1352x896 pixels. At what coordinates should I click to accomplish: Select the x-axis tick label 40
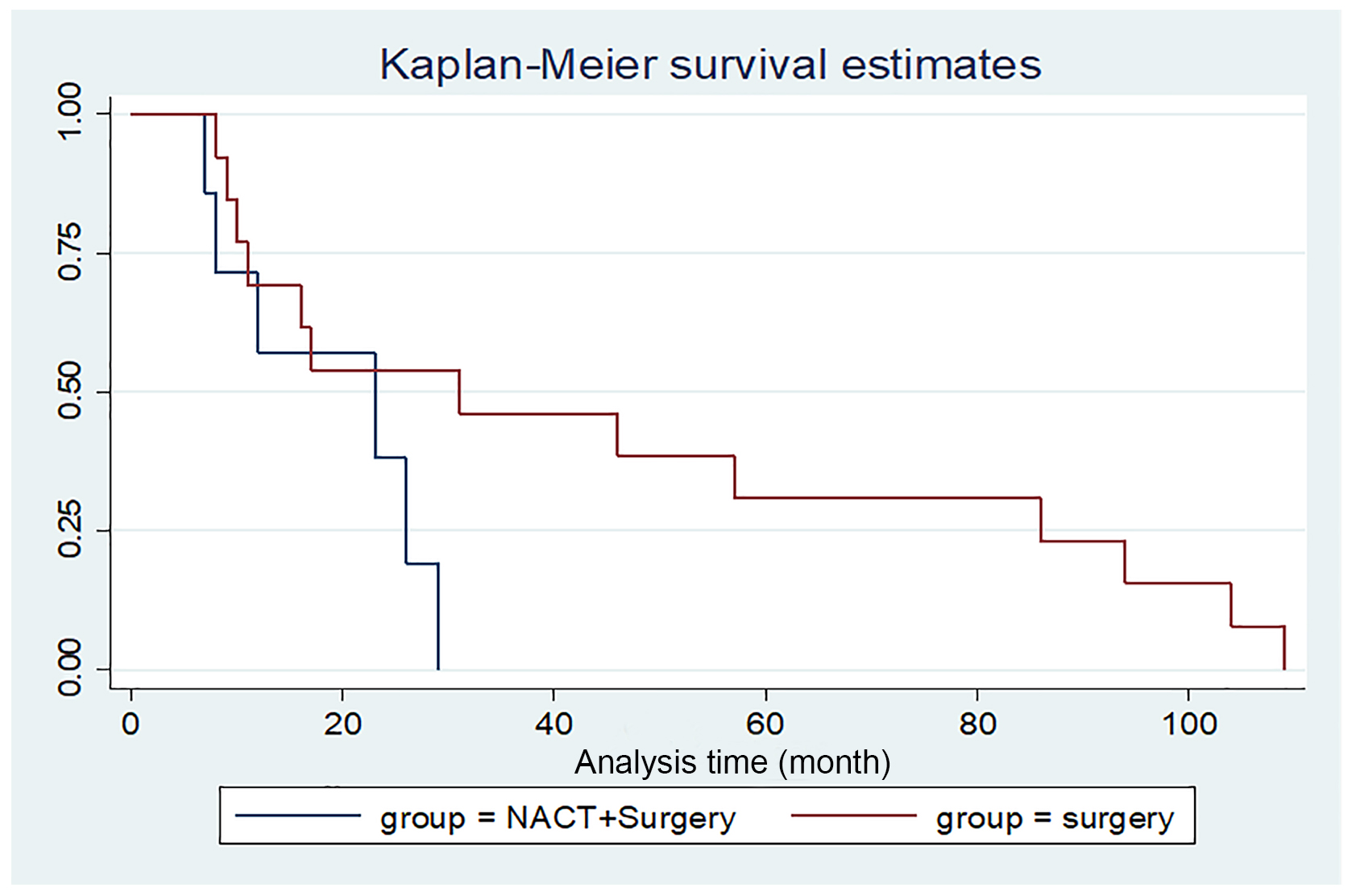pos(554,724)
